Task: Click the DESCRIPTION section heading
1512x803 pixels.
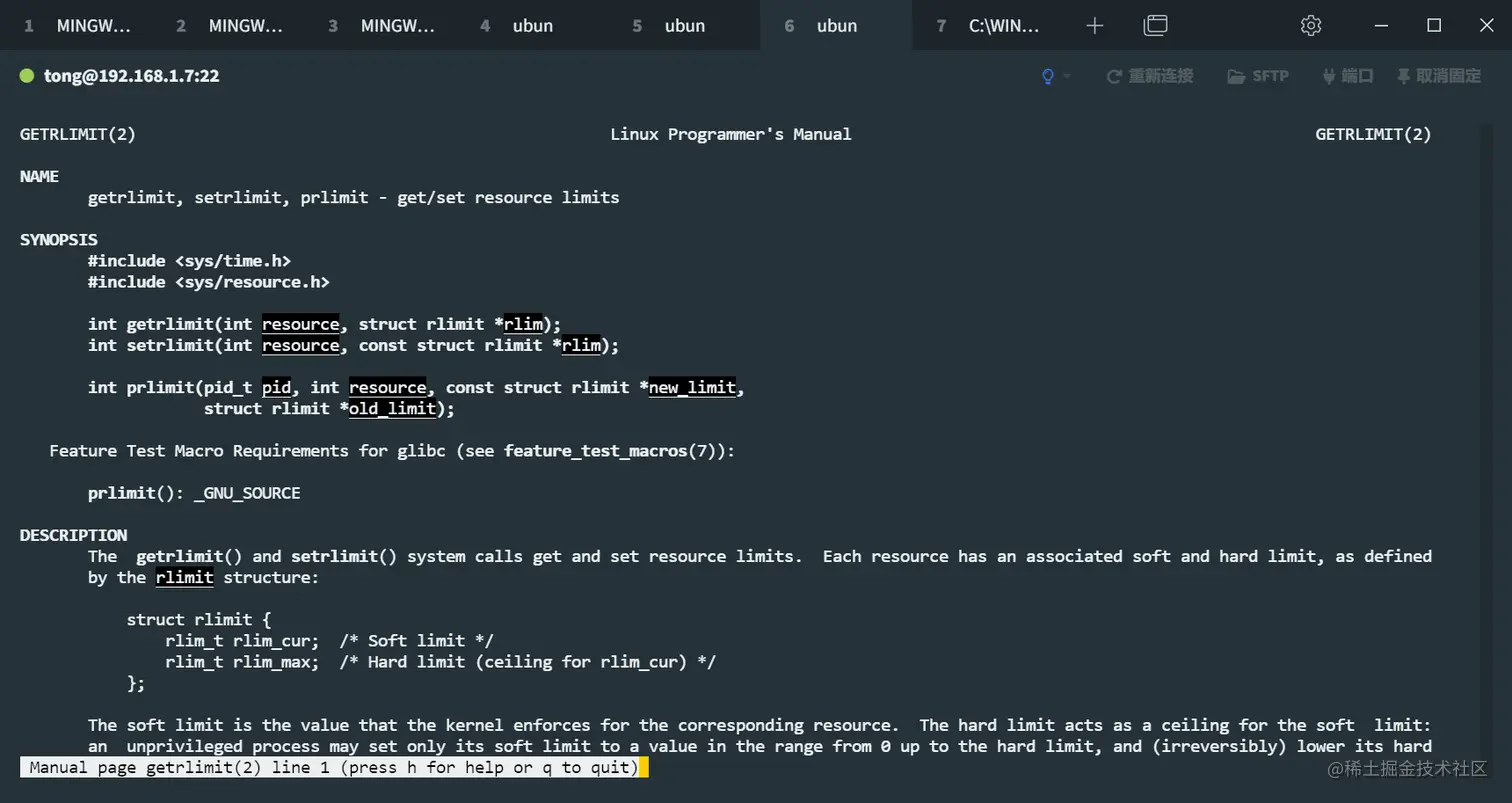Action: (x=73, y=535)
